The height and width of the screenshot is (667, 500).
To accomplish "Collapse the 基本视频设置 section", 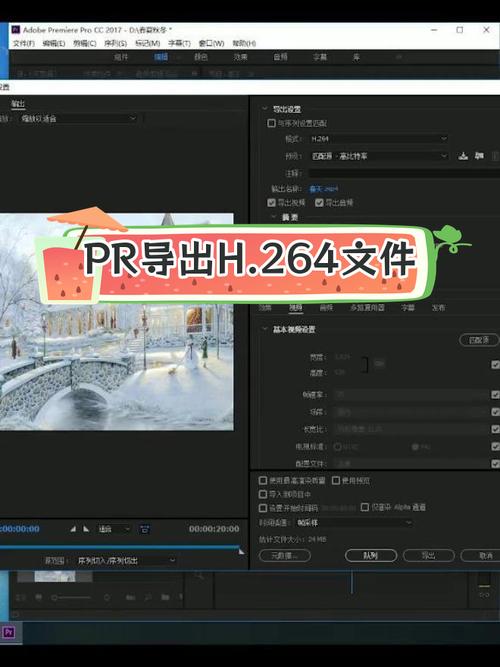I will 265,329.
